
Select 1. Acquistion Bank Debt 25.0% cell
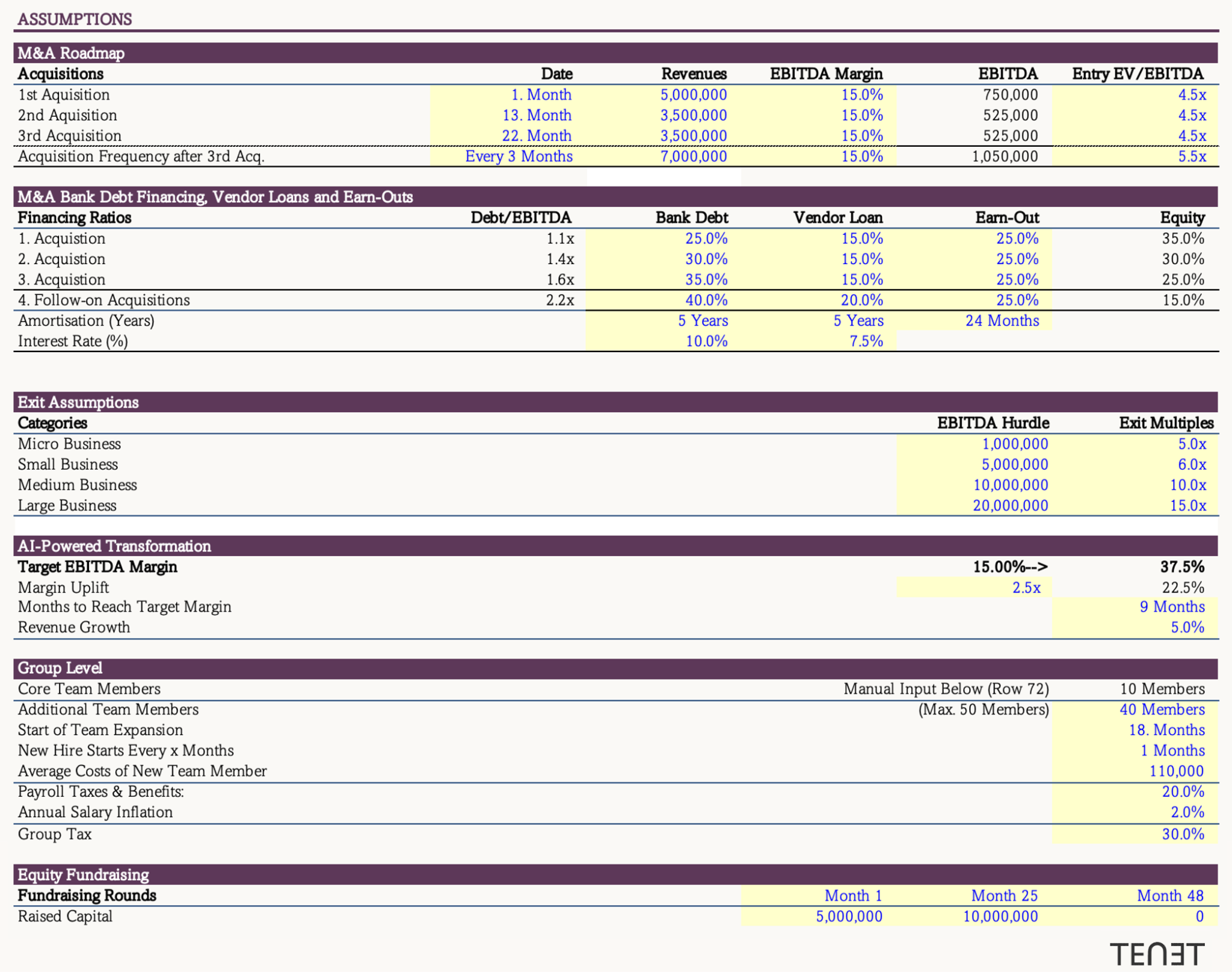pyautogui.click(x=664, y=238)
